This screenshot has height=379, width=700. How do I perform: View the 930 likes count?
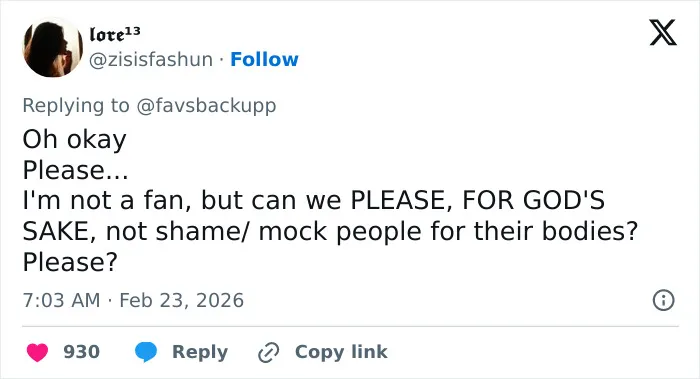coord(81,352)
